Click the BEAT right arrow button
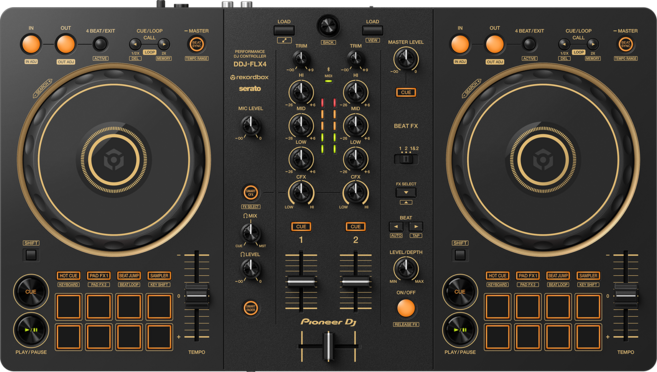 point(415,227)
